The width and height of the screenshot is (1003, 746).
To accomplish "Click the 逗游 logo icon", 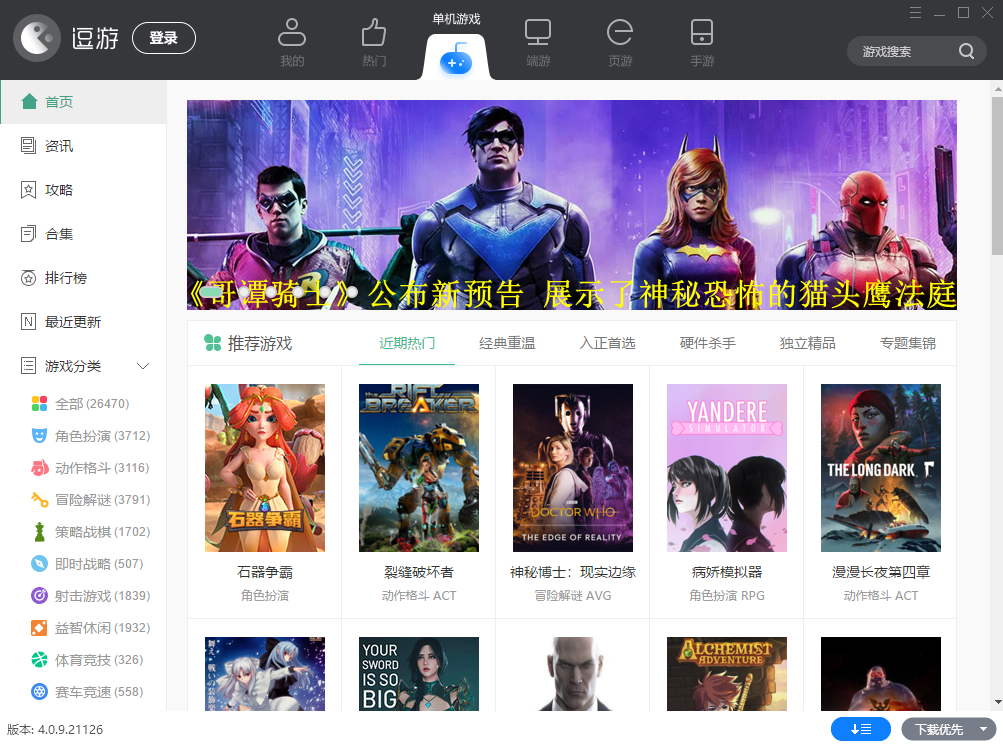I will [37, 39].
